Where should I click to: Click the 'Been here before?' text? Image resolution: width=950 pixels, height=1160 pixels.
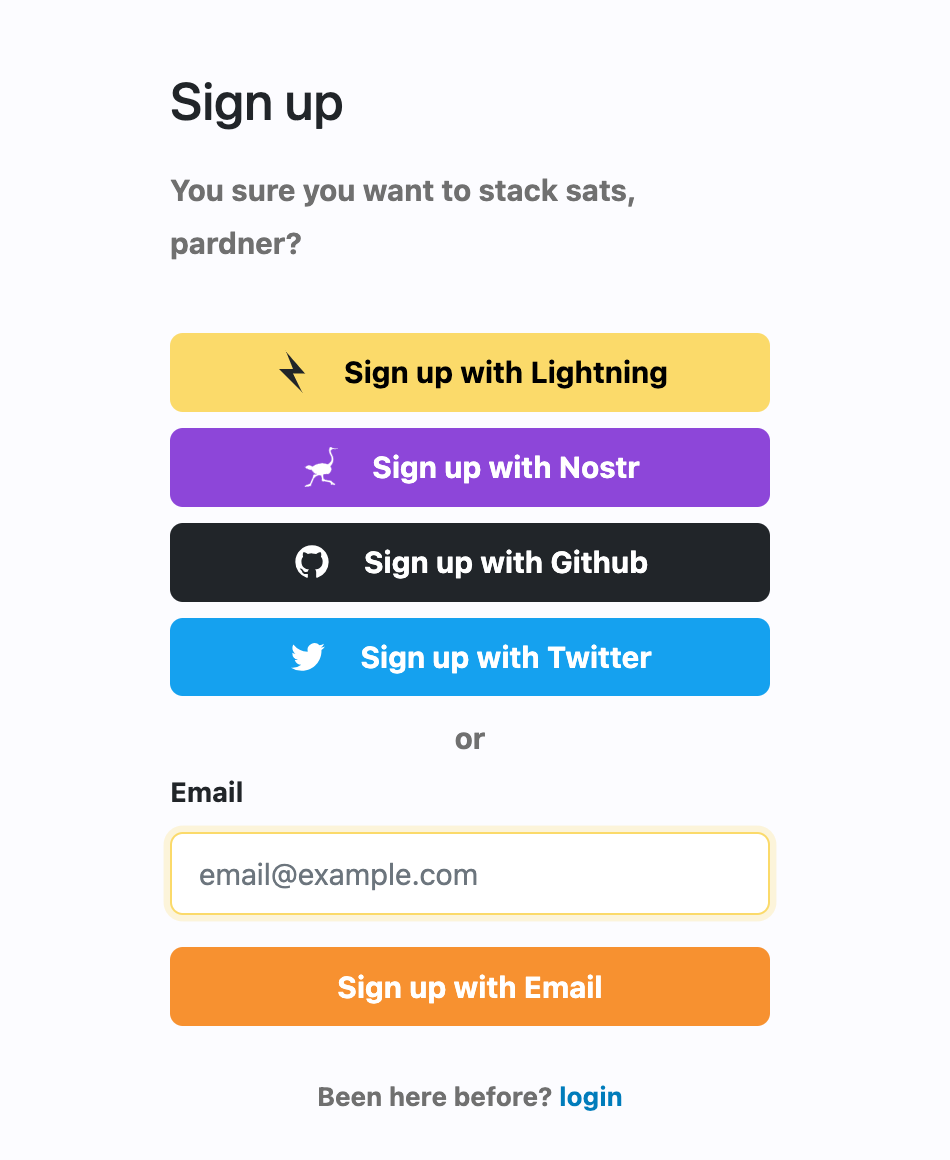[x=434, y=1097]
